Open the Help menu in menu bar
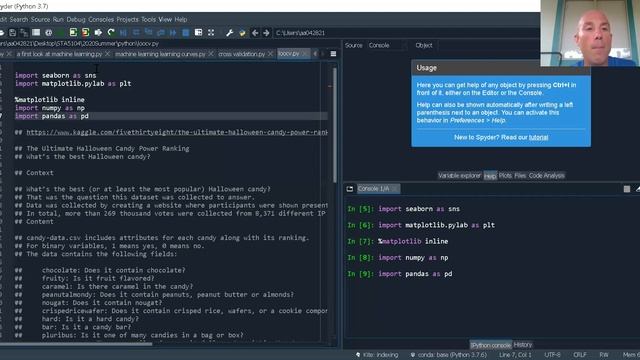Viewport: 640px width, 360px height. pos(180,19)
